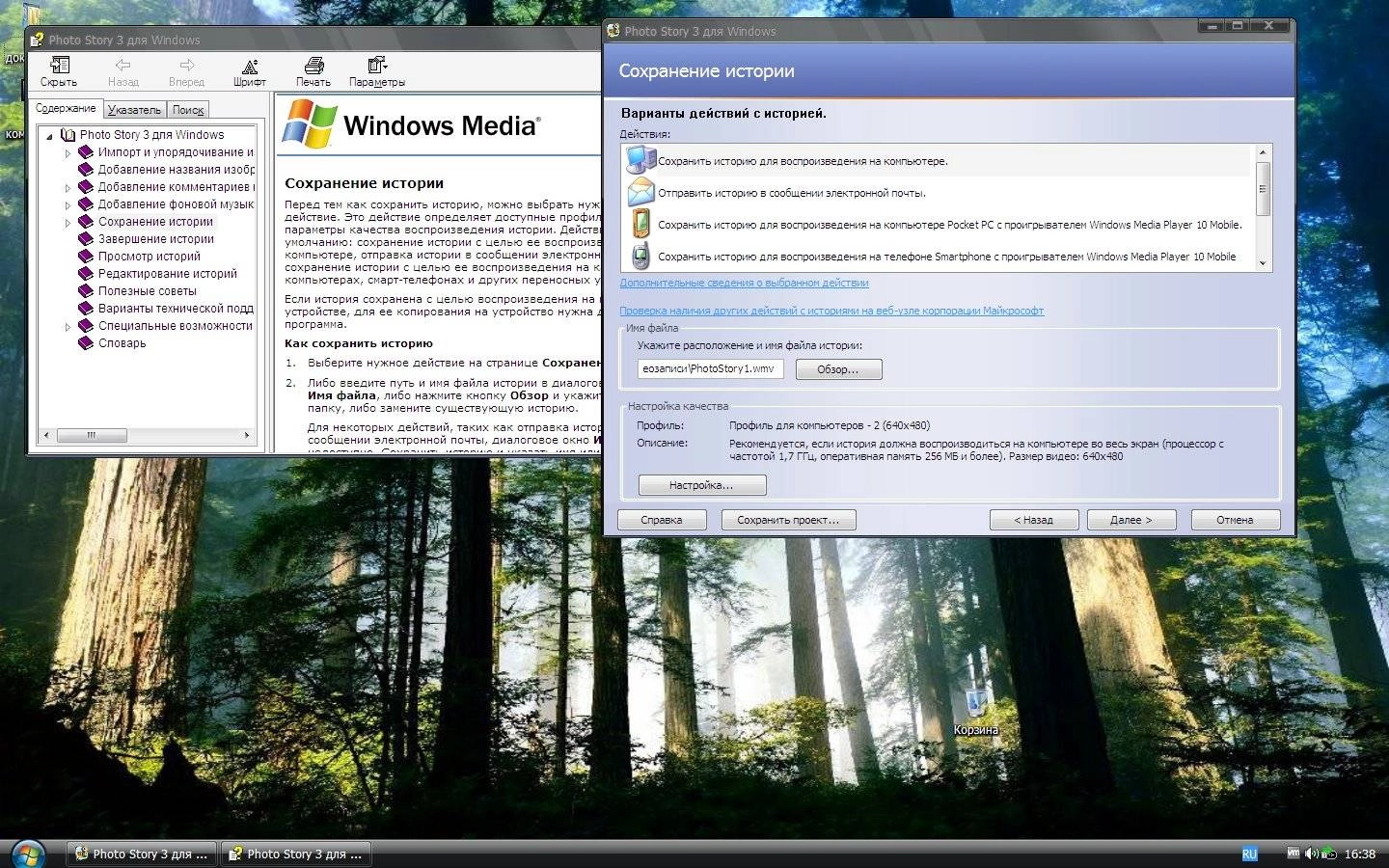Click the Обзор... browse button
Screen dimensions: 1389x868
838,369
